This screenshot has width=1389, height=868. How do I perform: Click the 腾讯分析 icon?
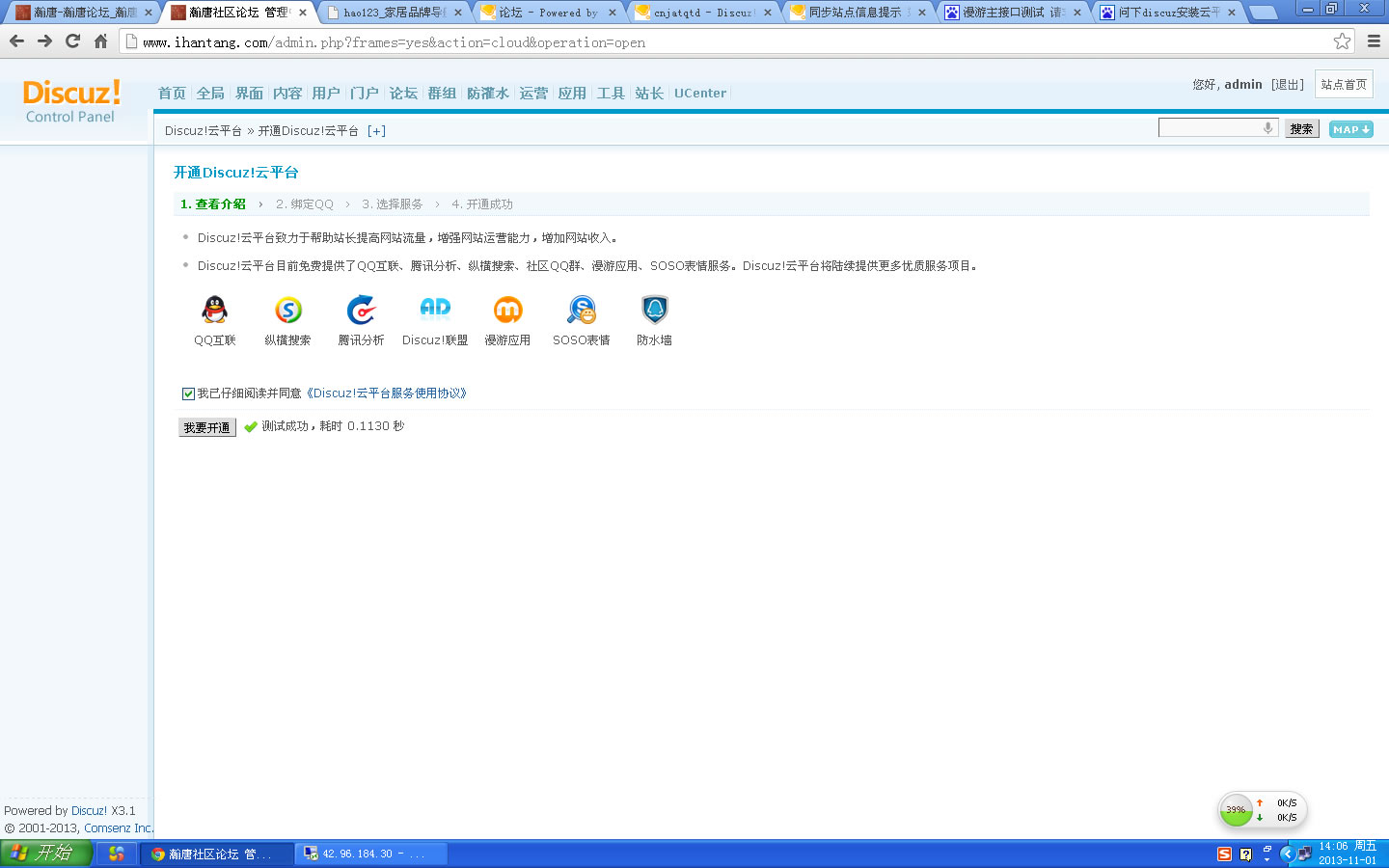361,310
